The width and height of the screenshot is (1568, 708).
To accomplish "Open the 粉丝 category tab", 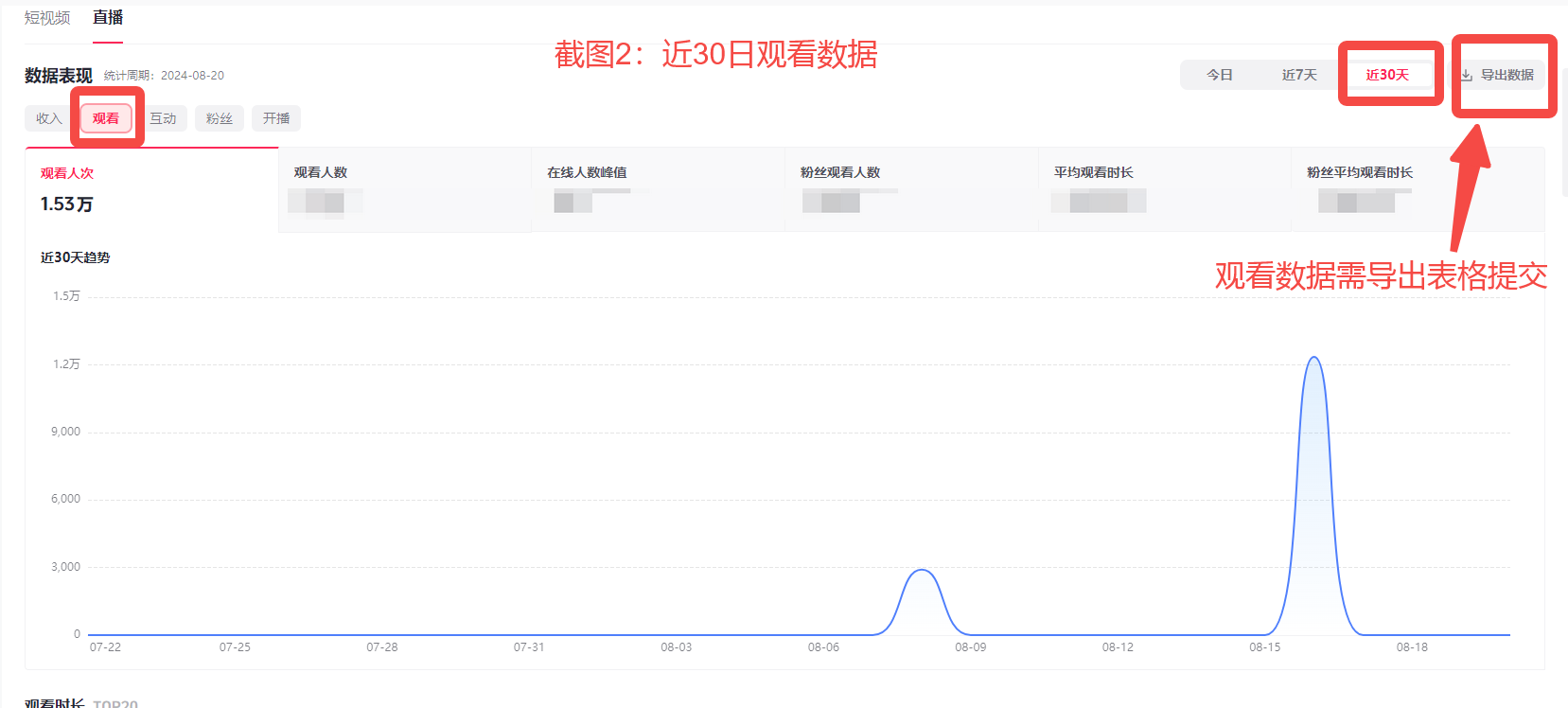I will pyautogui.click(x=220, y=118).
